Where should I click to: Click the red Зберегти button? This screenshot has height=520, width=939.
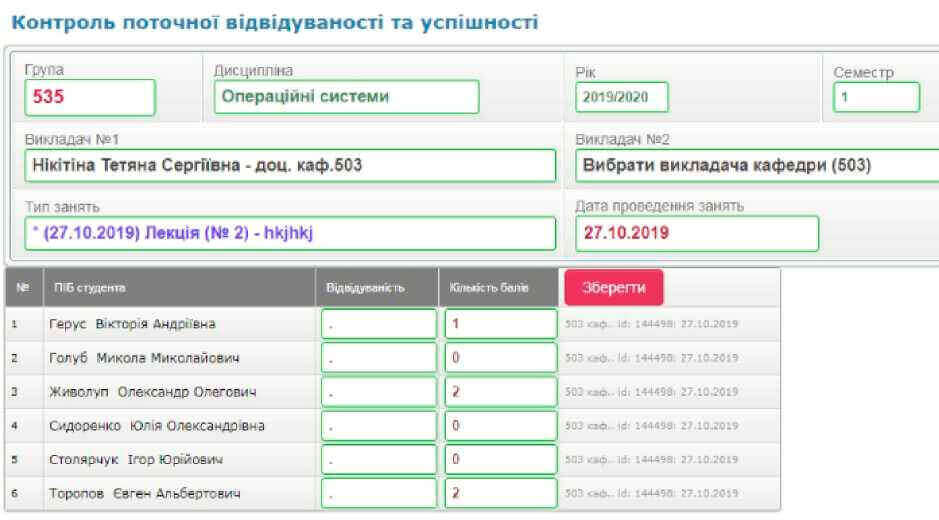click(x=613, y=287)
